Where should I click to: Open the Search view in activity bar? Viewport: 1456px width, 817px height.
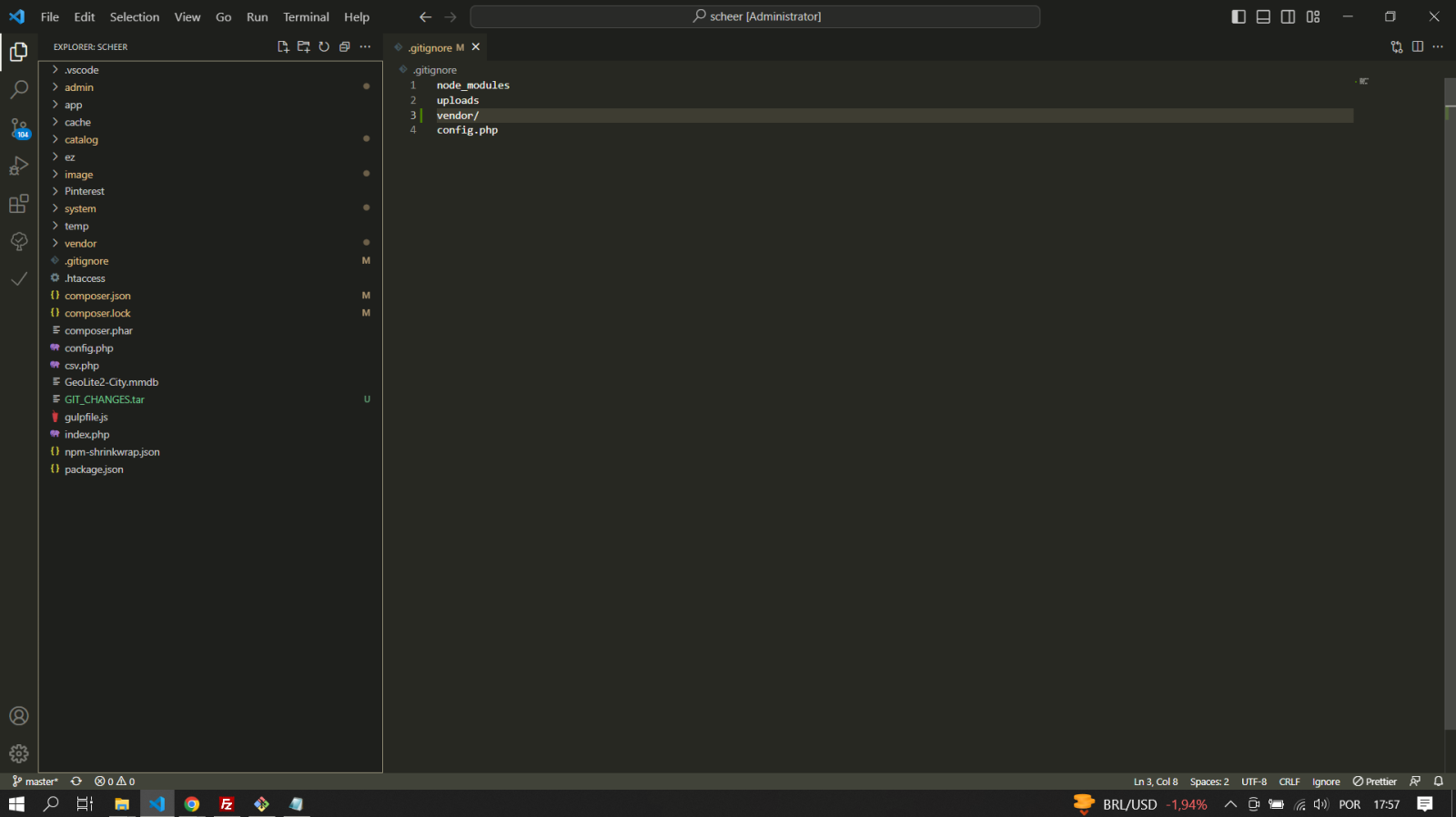point(19,90)
